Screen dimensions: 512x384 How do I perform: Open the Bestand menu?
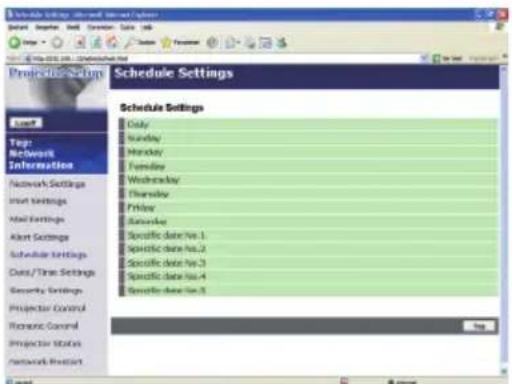tap(18, 27)
